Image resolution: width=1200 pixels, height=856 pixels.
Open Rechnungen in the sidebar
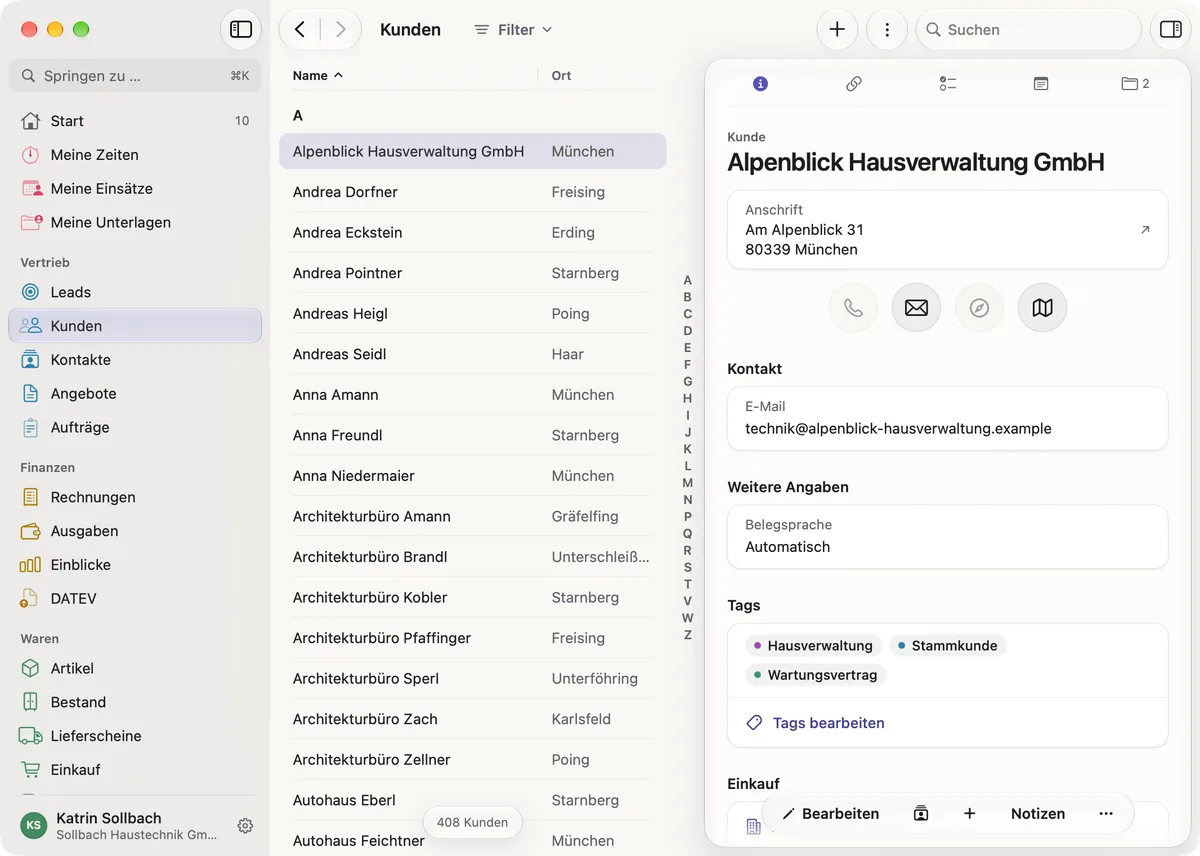tap(135, 497)
